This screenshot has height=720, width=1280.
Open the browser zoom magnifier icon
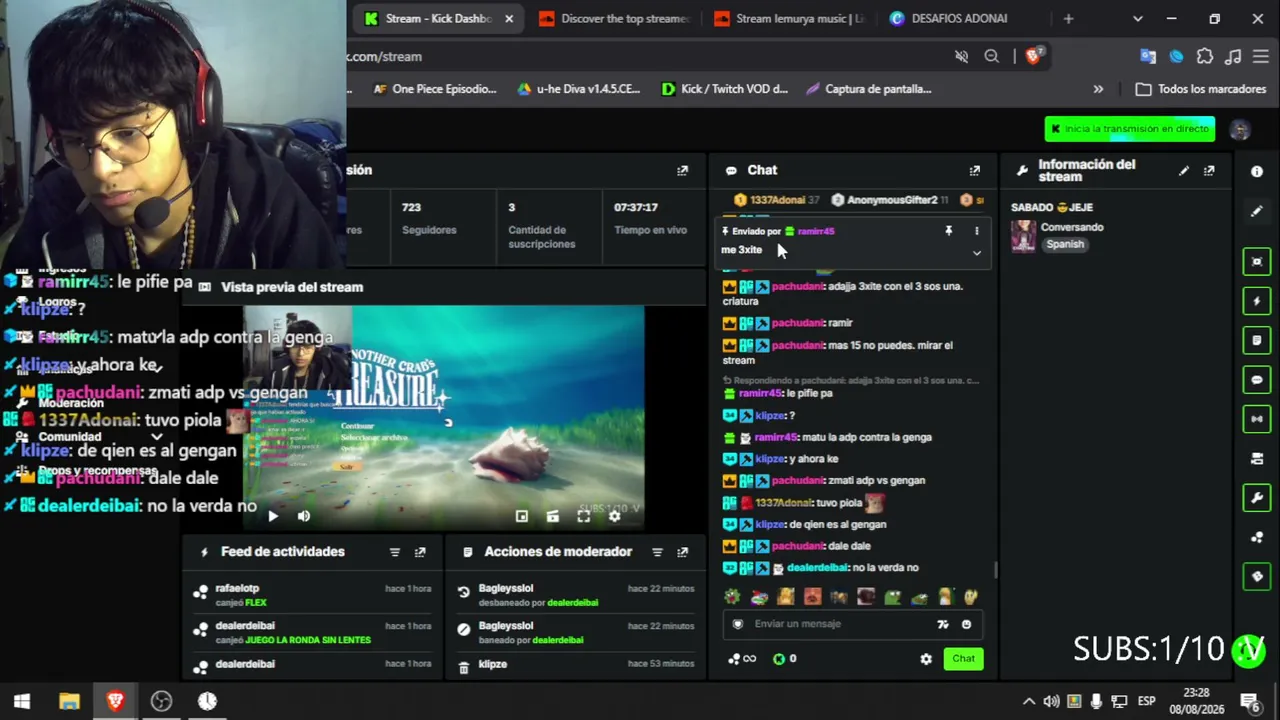(992, 57)
